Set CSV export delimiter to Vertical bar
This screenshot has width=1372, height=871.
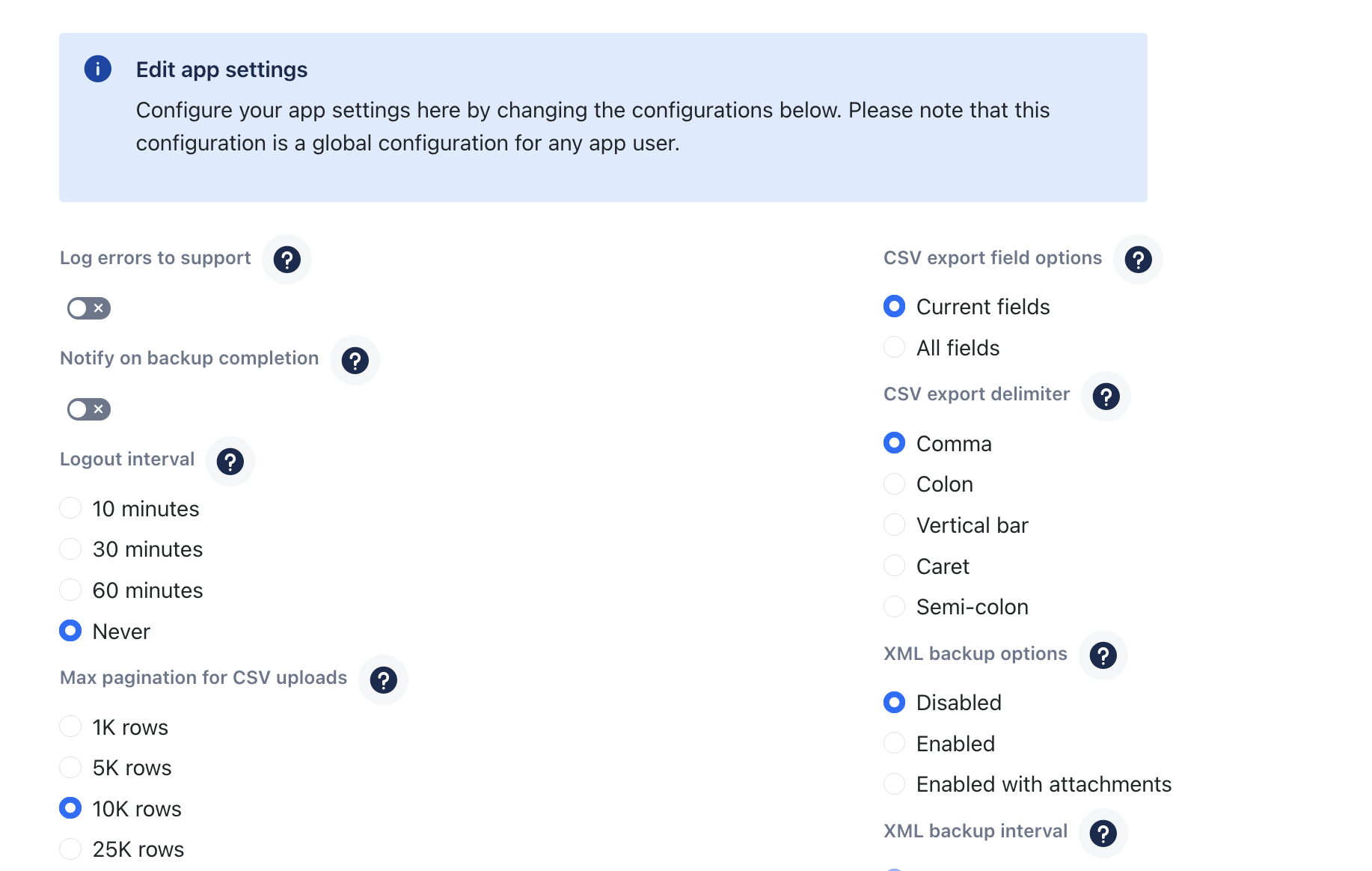[894, 525]
